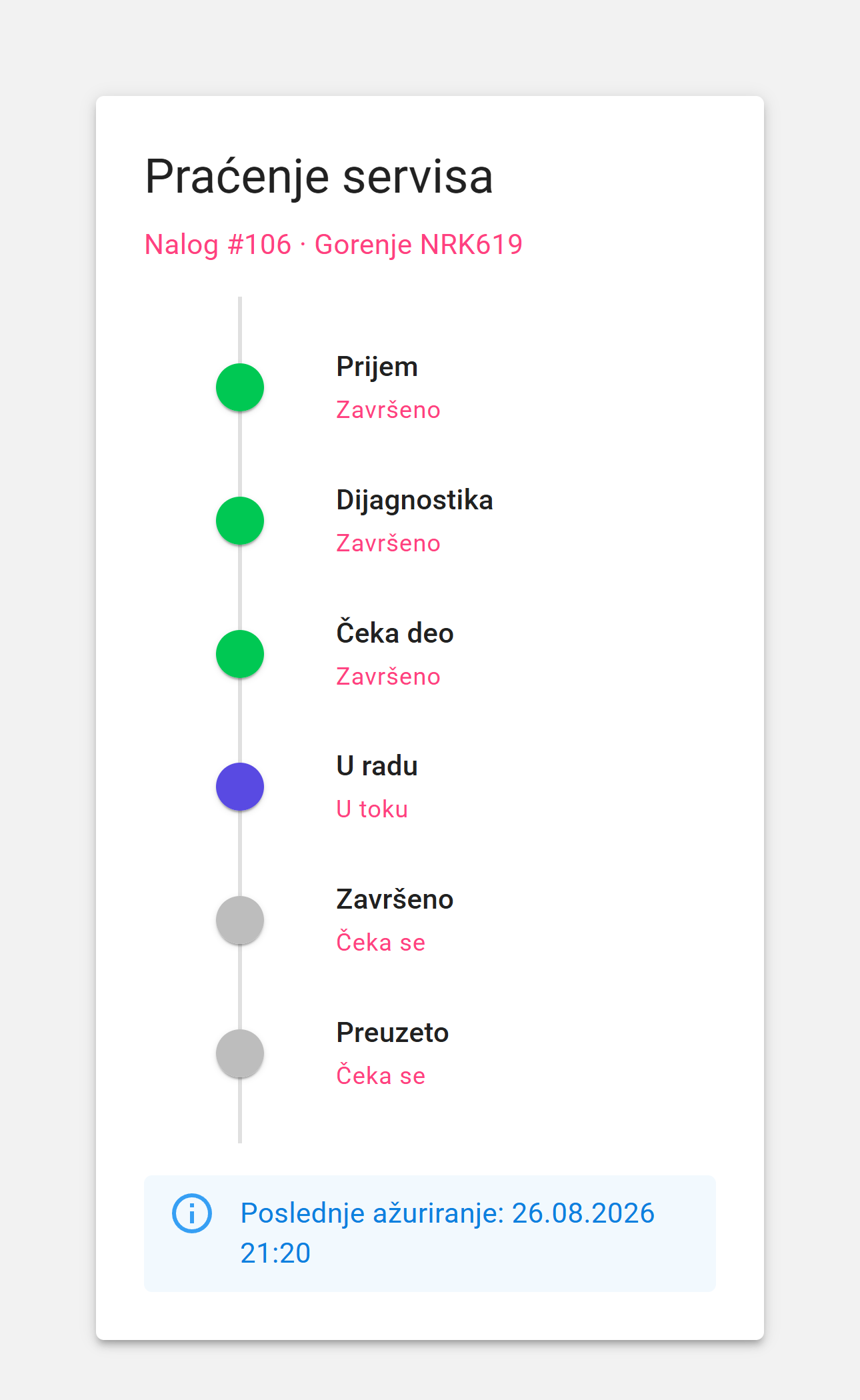The image size is (860, 1400).
Task: Click the blue info icon
Action: coord(192,1213)
